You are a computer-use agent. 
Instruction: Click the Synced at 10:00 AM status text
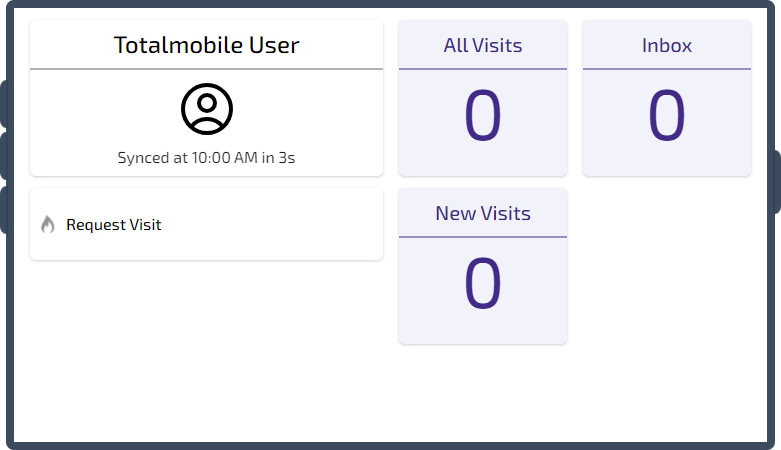point(206,157)
